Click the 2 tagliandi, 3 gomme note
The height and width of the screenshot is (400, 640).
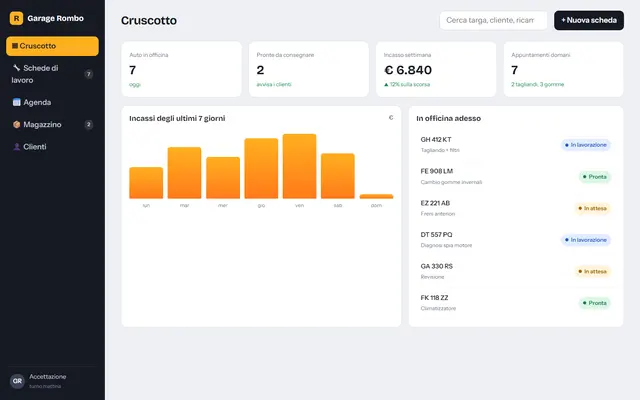coord(537,84)
